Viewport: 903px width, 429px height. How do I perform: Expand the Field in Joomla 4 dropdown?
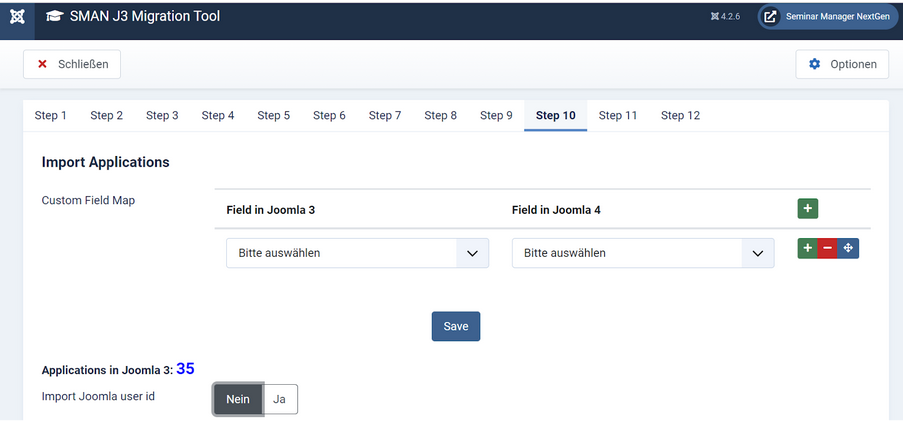(643, 253)
